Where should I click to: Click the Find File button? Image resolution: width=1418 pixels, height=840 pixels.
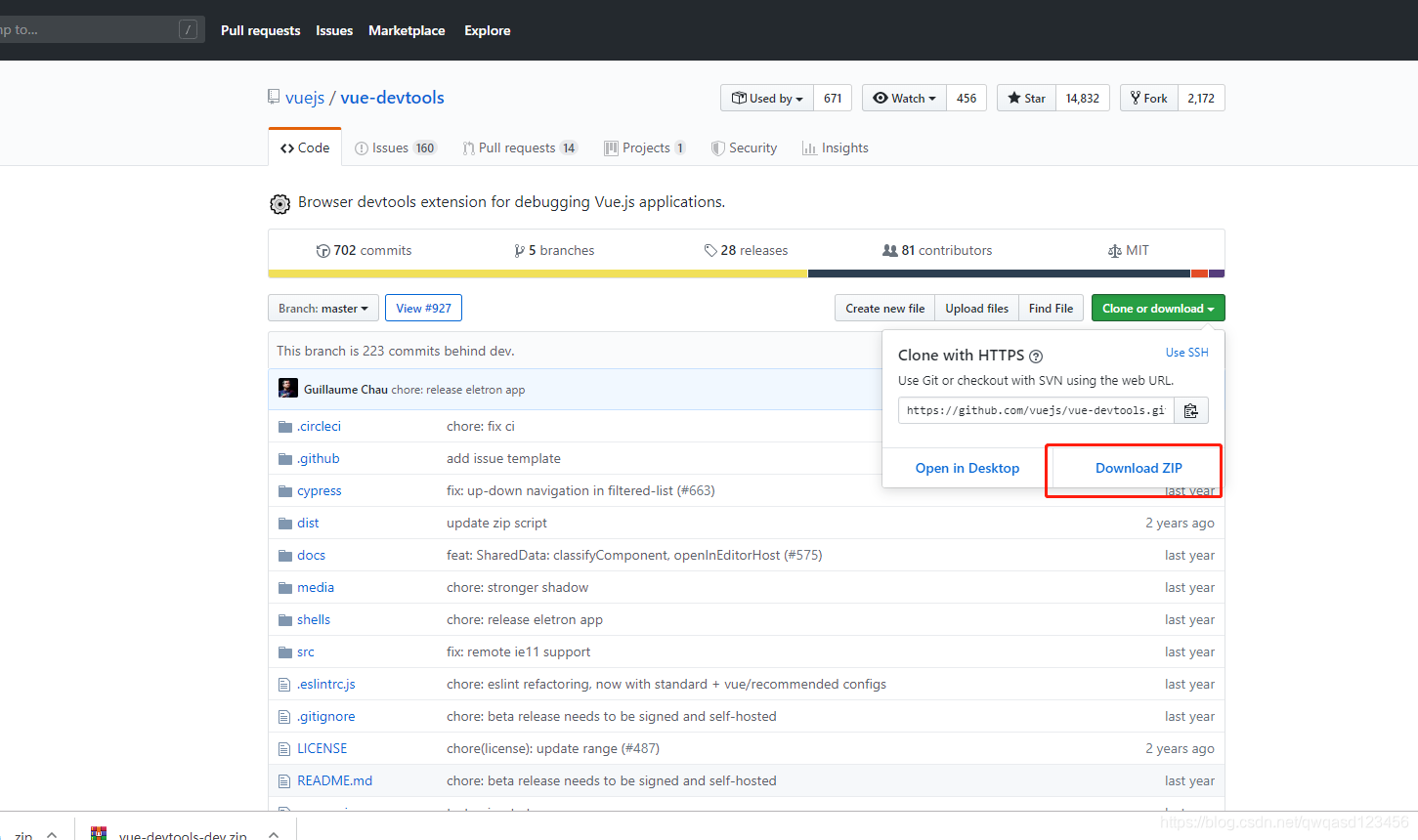1051,308
